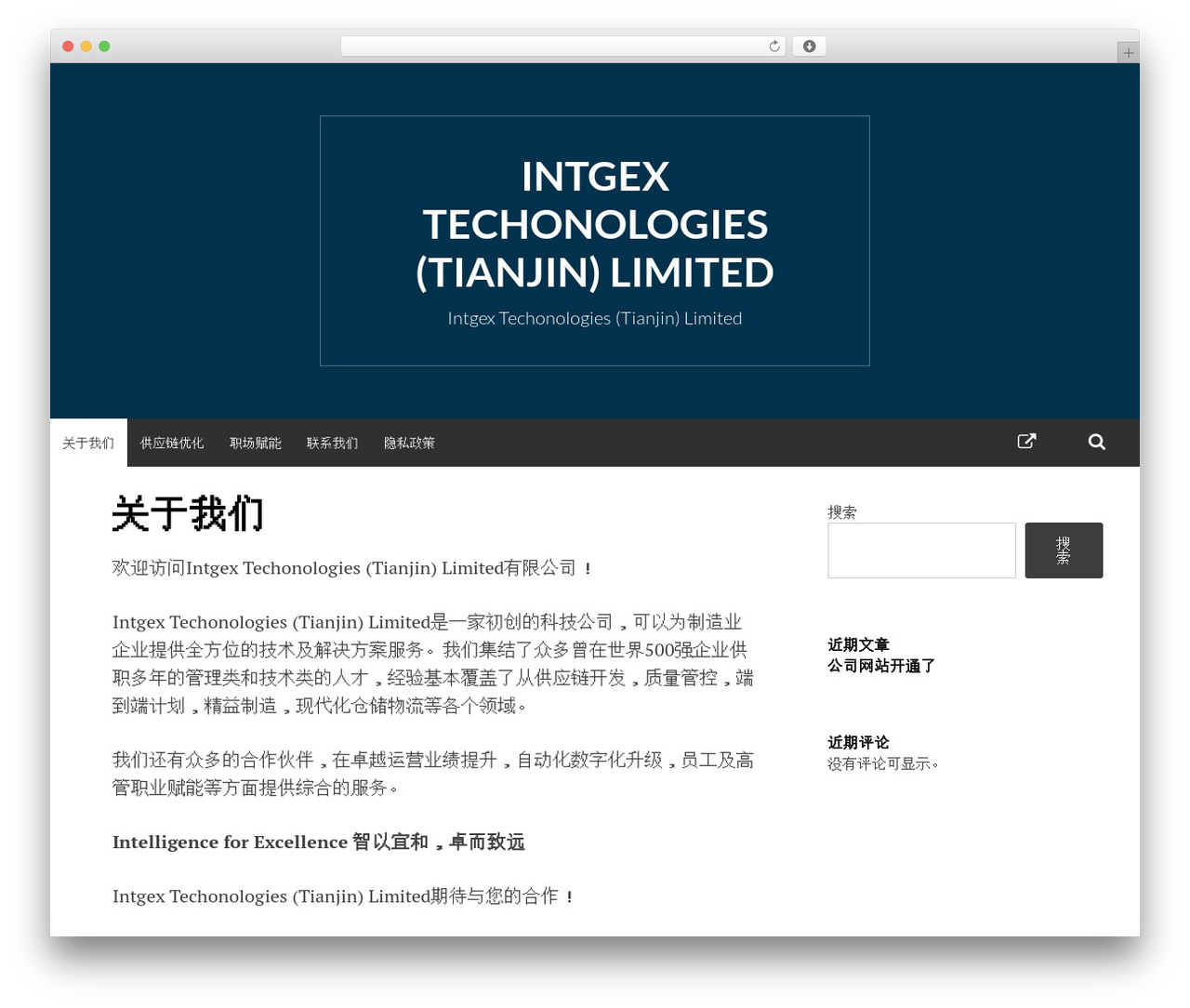
Task: Close the window with red button
Action: click(x=68, y=46)
